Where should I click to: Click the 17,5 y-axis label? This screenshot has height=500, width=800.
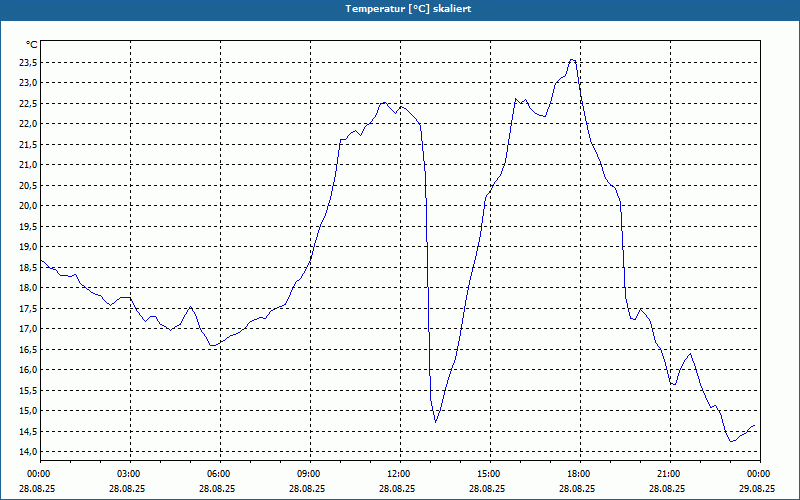[29, 308]
